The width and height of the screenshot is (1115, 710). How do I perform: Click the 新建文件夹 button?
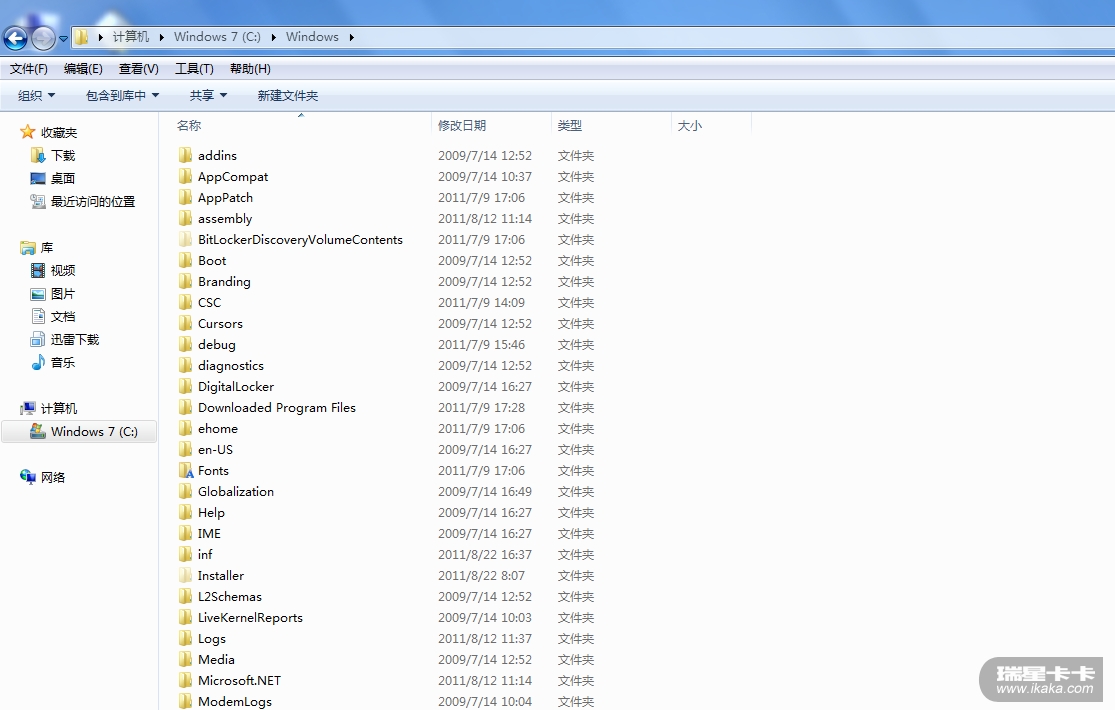287,95
